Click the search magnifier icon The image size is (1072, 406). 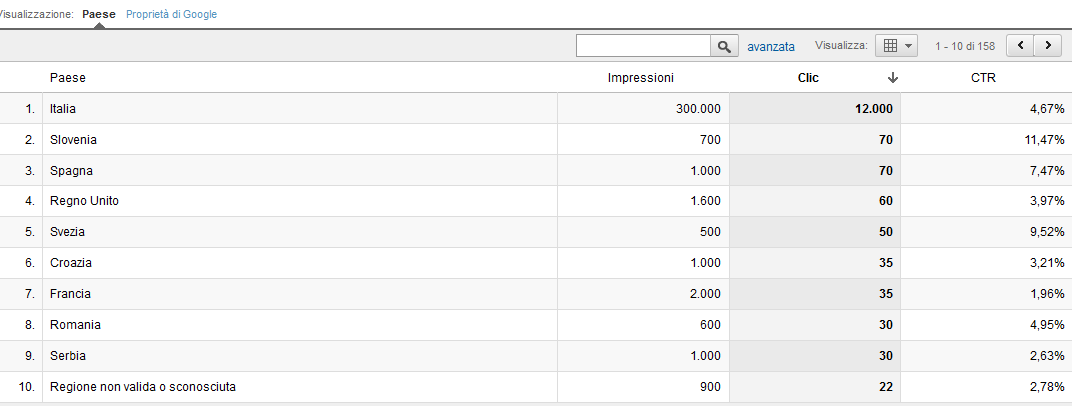723,46
